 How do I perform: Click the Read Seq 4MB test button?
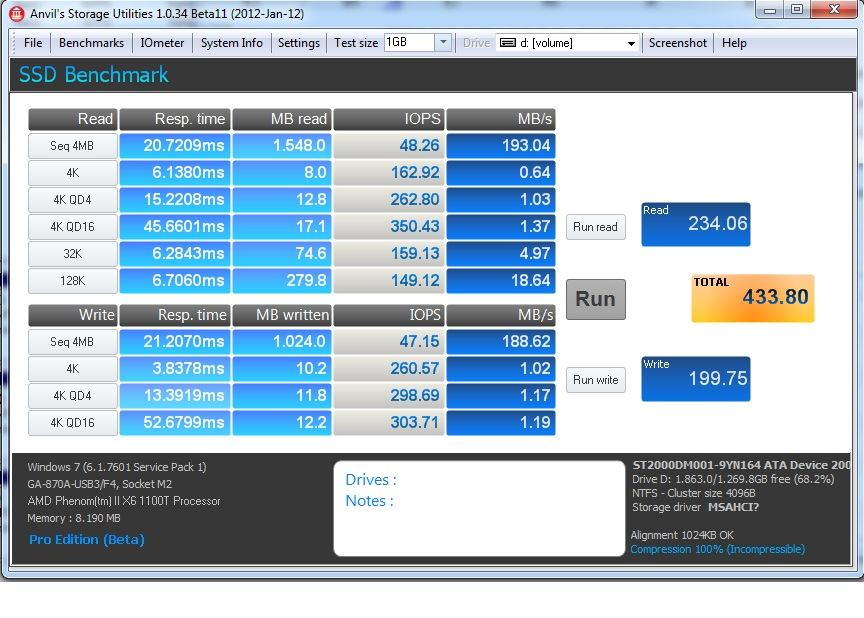click(73, 146)
